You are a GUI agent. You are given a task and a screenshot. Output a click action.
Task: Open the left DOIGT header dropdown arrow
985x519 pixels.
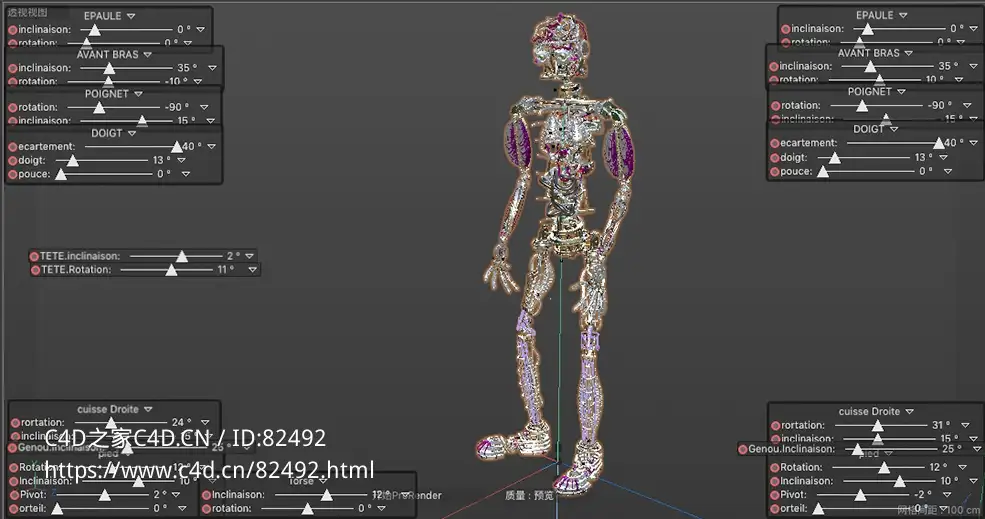tap(132, 134)
